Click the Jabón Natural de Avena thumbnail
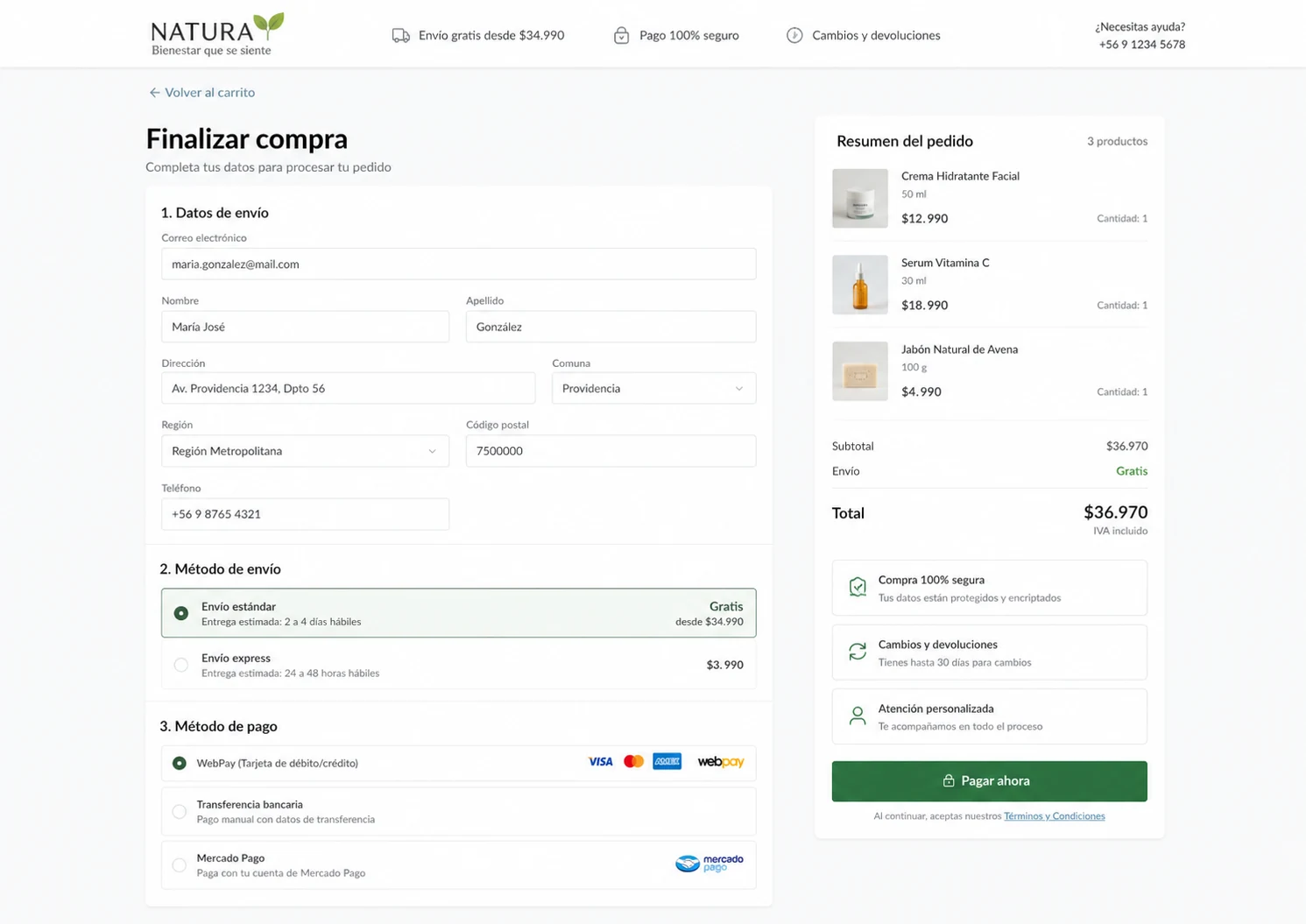1306x924 pixels. point(860,371)
